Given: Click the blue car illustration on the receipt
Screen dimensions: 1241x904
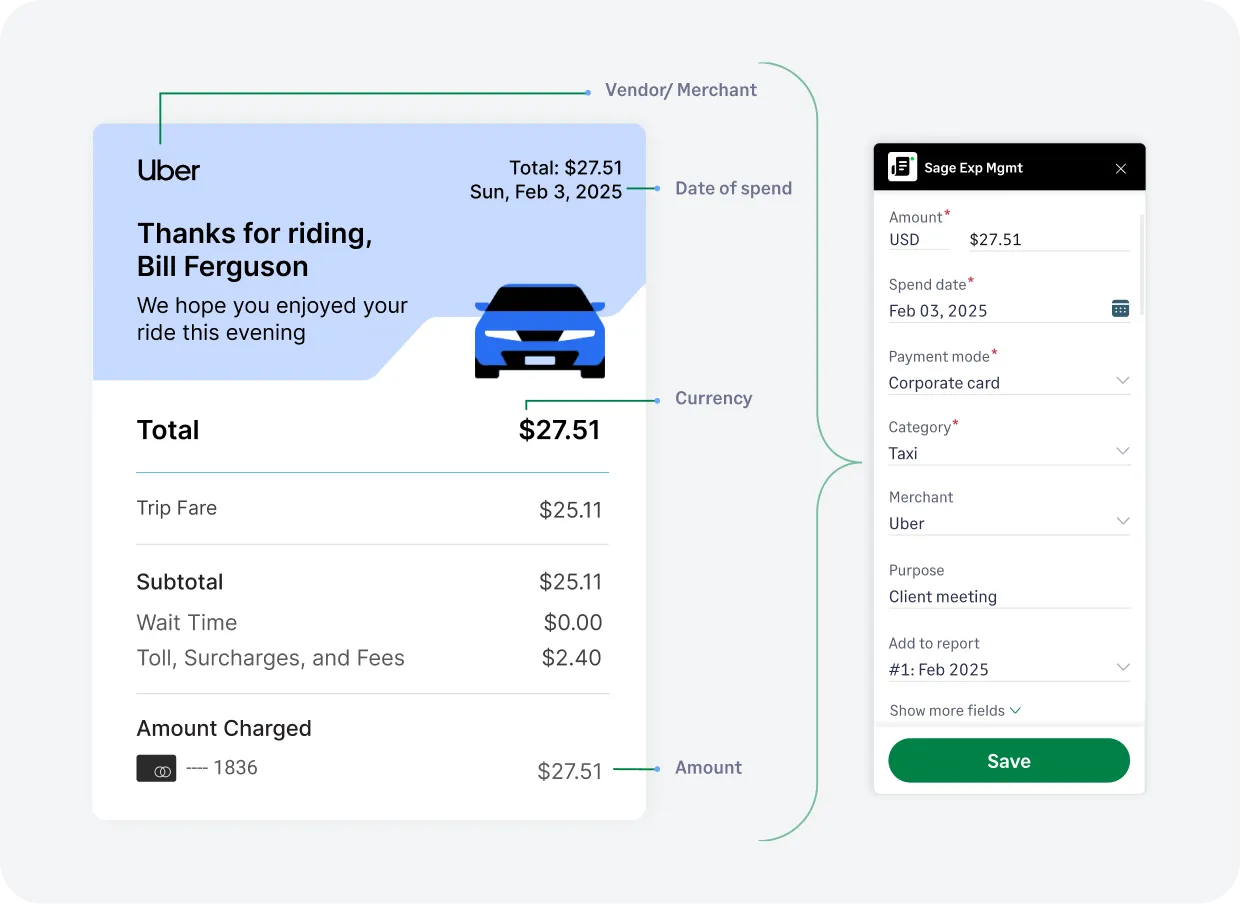Looking at the screenshot, I should [x=539, y=330].
